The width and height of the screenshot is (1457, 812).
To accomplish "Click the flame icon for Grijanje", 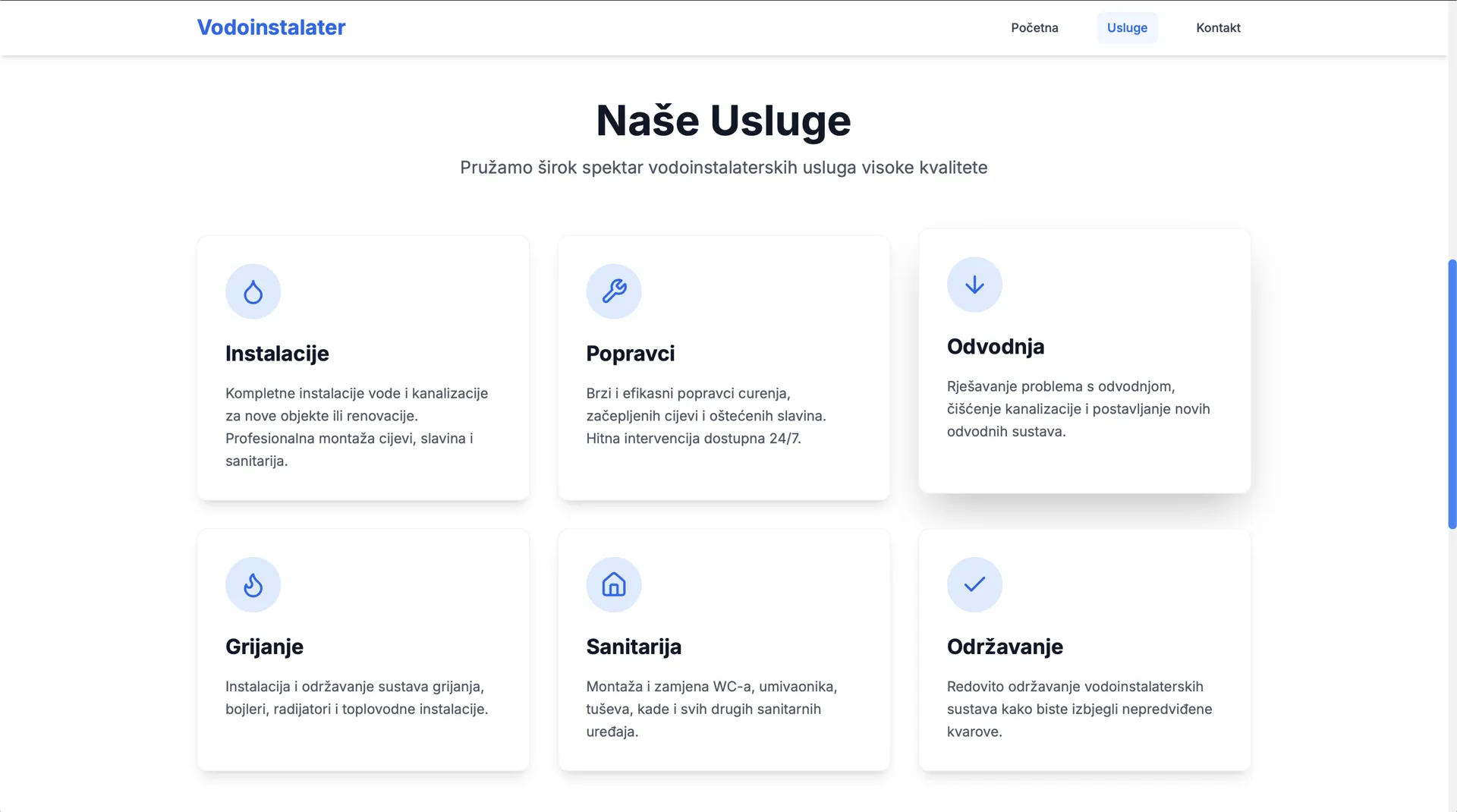I will click(x=253, y=585).
